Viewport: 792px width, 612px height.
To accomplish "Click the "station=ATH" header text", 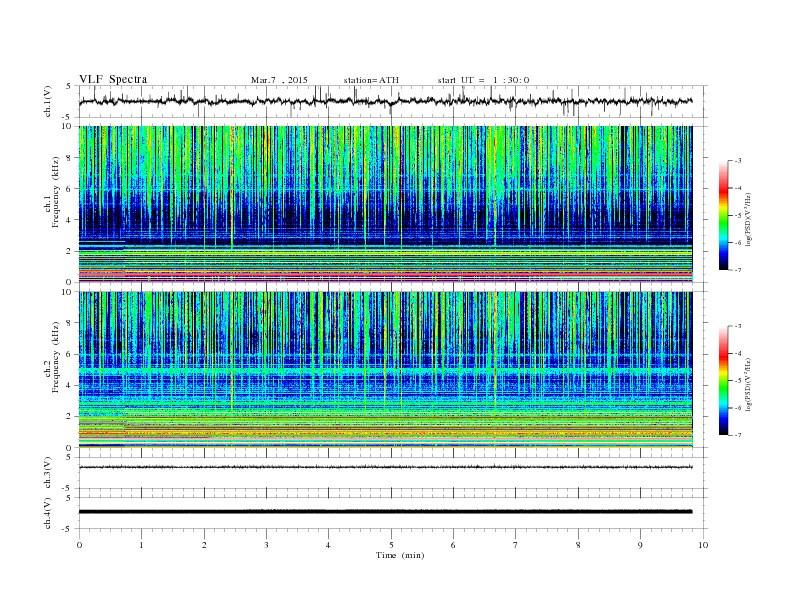I will 371,80.
